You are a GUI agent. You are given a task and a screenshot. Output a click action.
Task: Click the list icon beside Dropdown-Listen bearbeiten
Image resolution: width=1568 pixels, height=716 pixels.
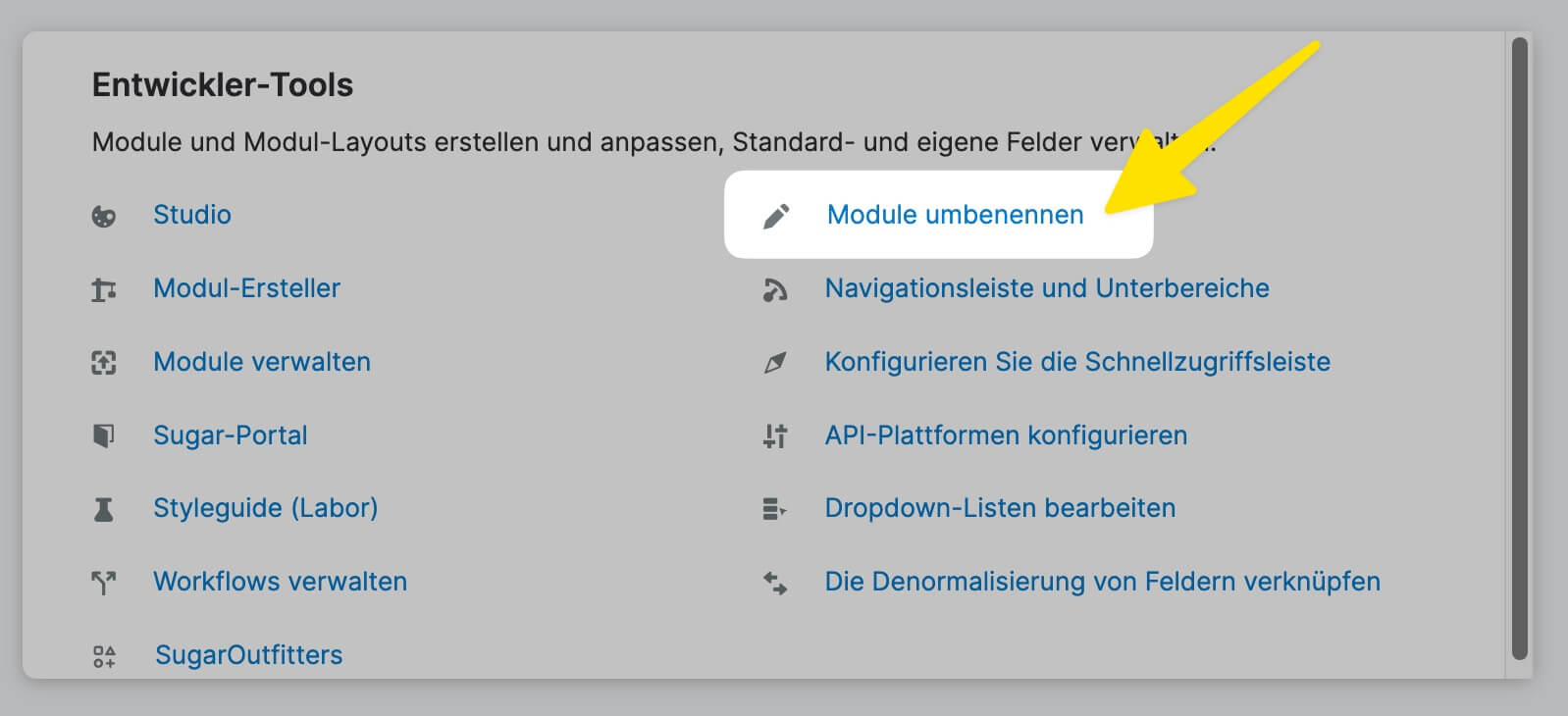[x=775, y=509]
